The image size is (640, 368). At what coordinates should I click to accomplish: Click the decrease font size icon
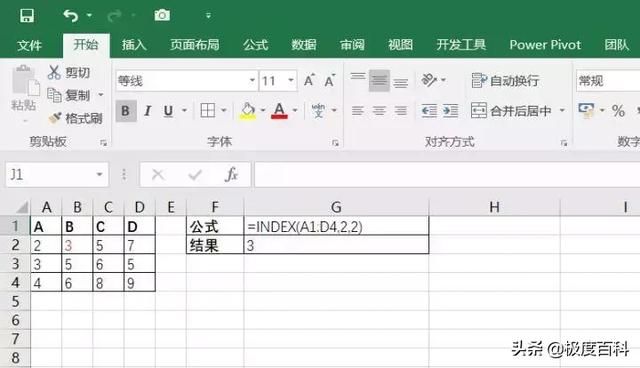tap(330, 80)
